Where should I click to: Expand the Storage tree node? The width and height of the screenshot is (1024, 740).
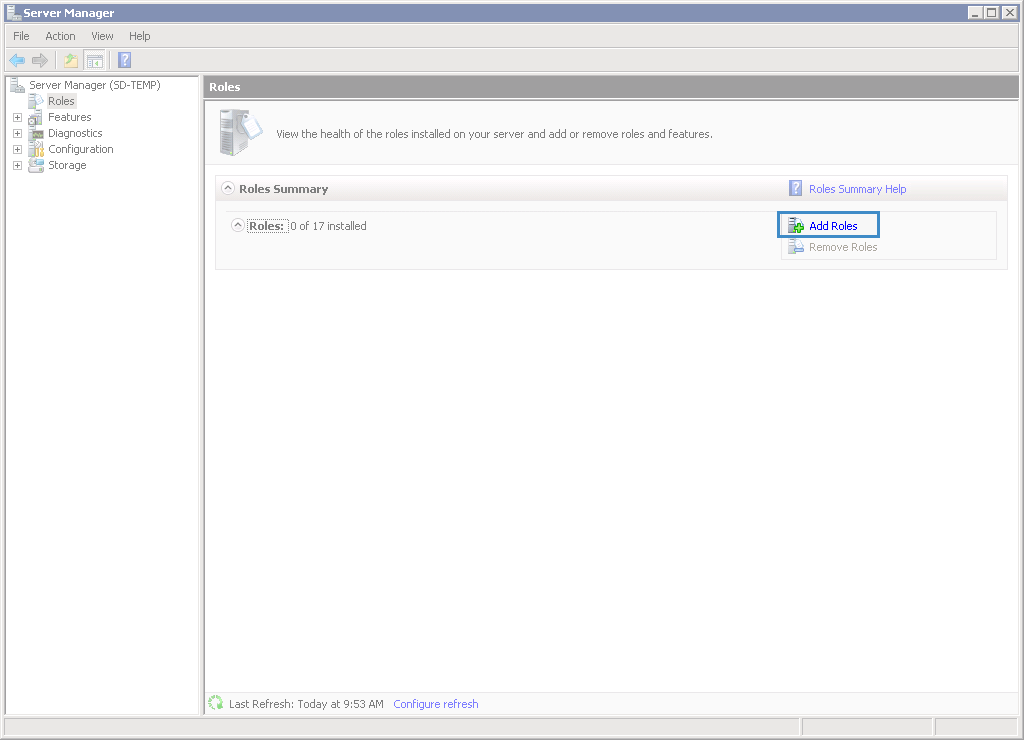pyautogui.click(x=17, y=165)
